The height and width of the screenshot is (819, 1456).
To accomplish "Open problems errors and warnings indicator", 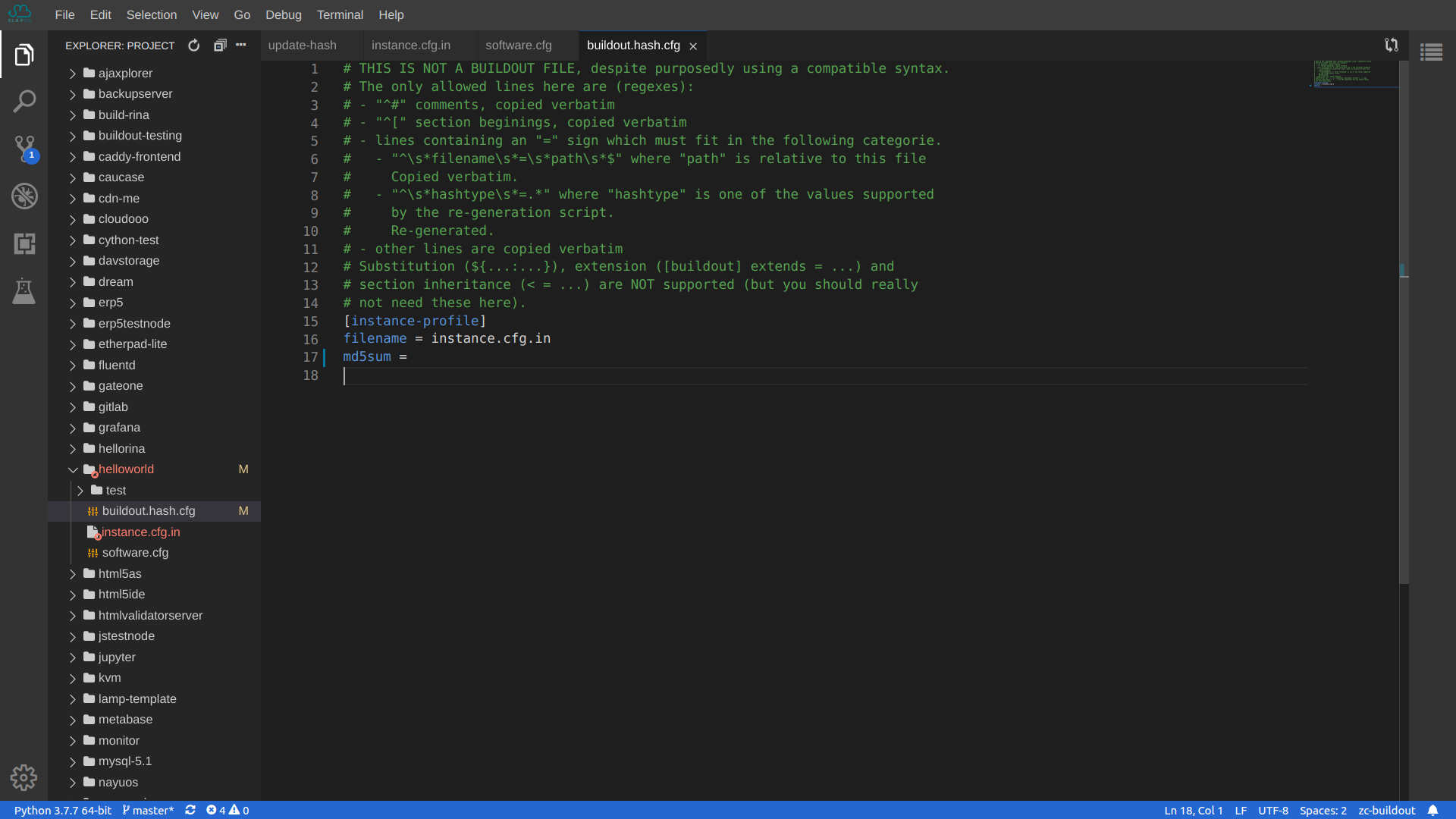I will 227,811.
